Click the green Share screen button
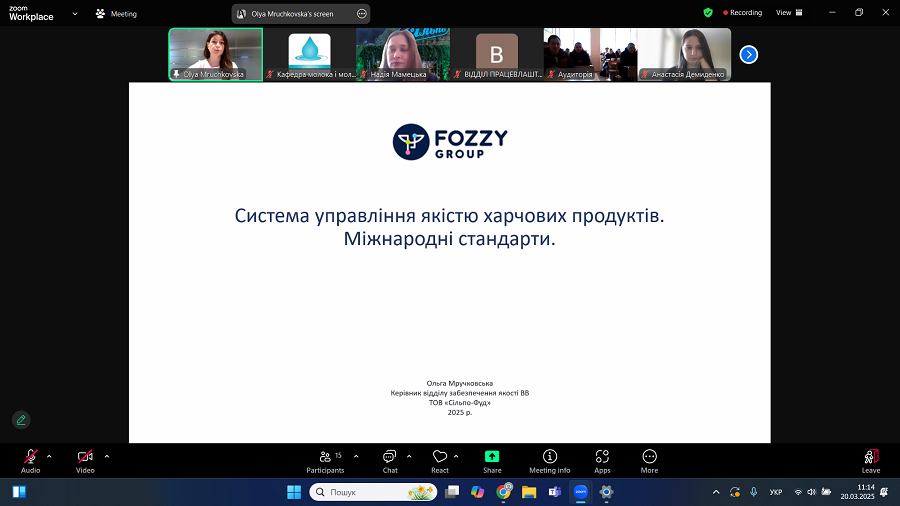This screenshot has width=900, height=506. pos(492,461)
